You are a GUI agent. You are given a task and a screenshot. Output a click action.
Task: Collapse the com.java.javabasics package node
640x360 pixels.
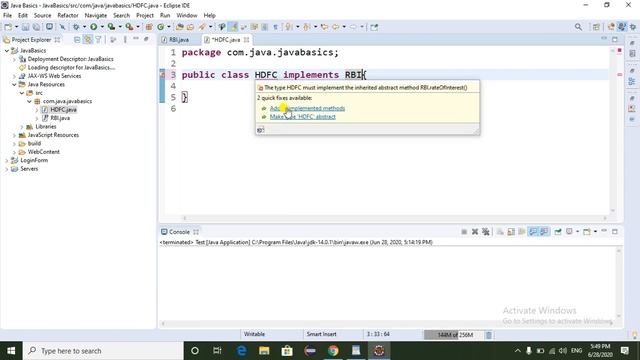point(29,101)
